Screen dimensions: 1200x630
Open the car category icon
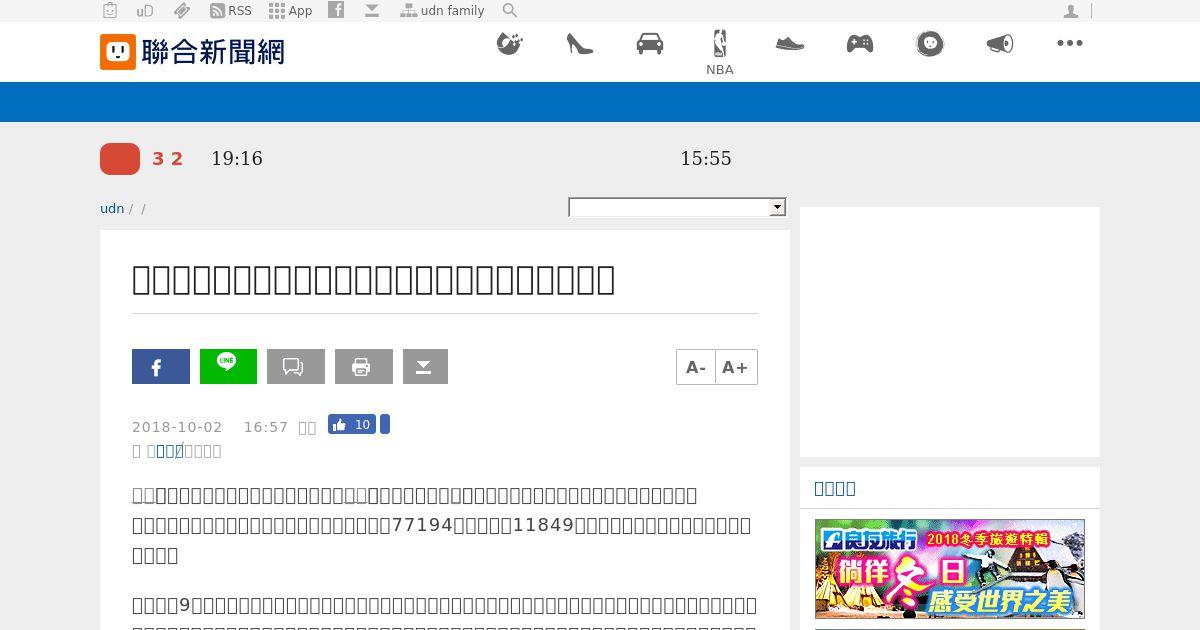[650, 44]
